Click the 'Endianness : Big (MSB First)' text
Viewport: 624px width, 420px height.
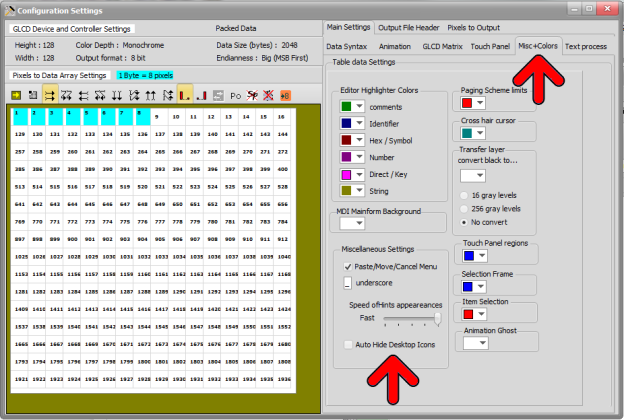coord(262,58)
